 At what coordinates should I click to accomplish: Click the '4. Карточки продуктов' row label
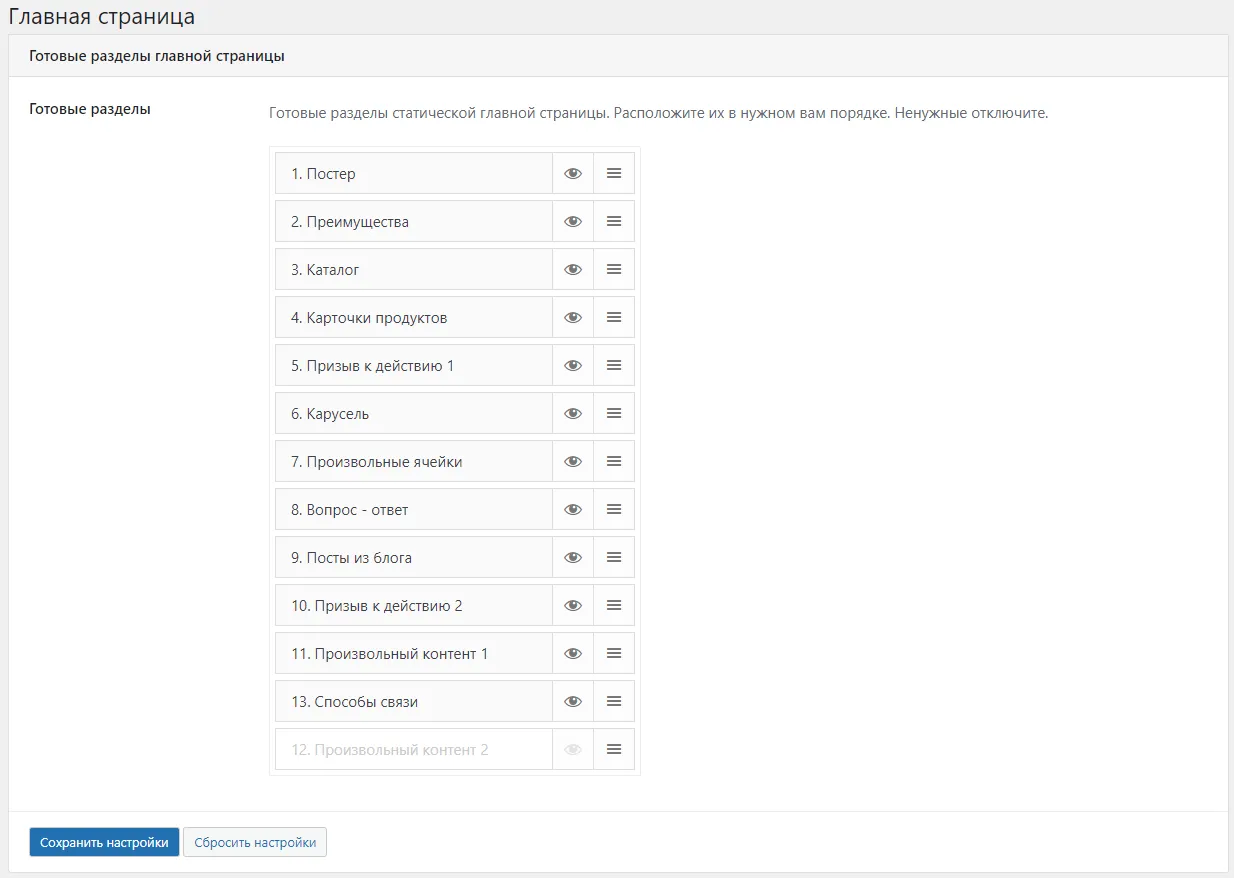tap(414, 317)
